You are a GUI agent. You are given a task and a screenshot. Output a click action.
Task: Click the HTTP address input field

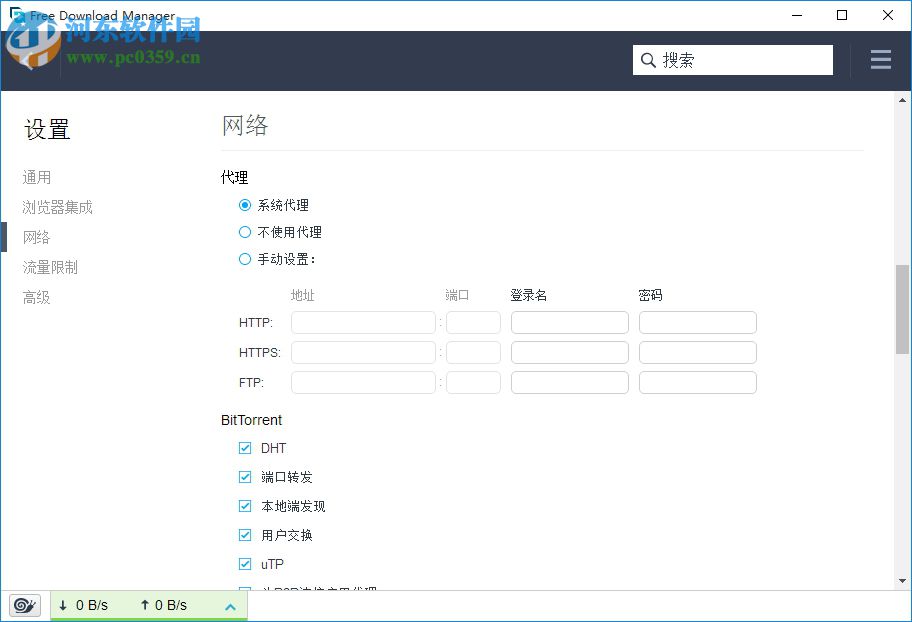[x=363, y=322]
